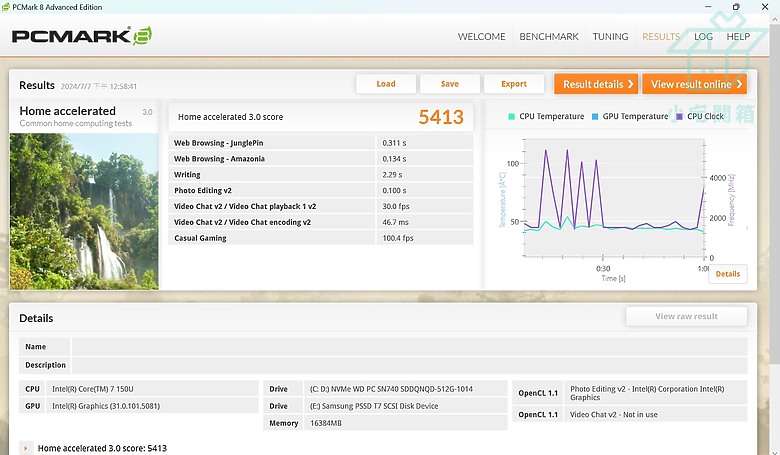
Task: Click the 100.4 fps value
Action: (398, 238)
